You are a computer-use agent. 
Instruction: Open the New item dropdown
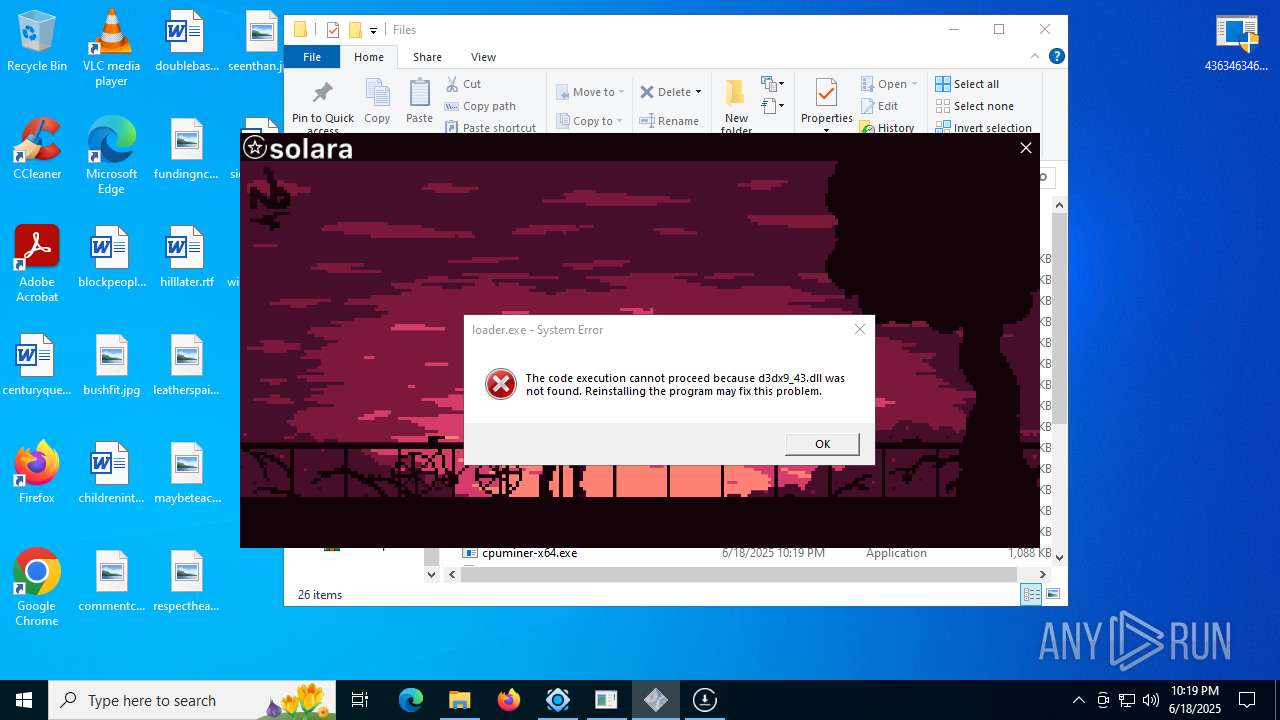[x=772, y=84]
